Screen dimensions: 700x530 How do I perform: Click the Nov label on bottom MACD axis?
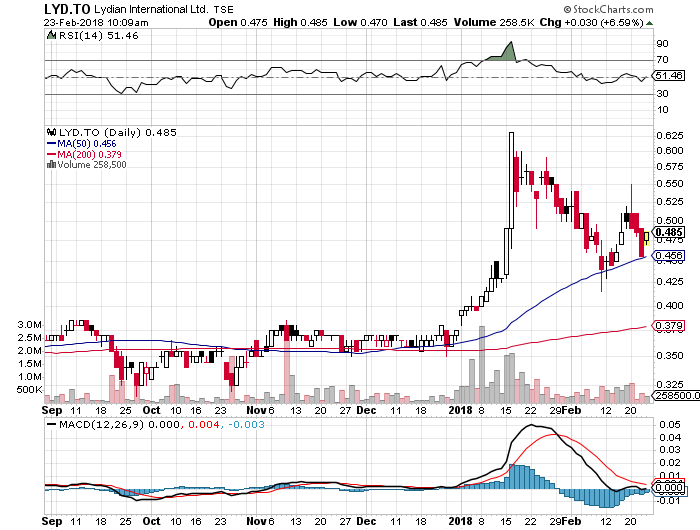pyautogui.click(x=256, y=521)
